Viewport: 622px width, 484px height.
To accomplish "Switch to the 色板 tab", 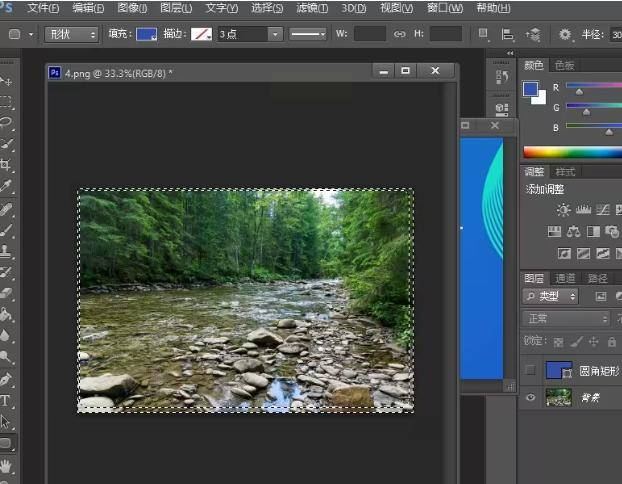I will click(x=565, y=65).
